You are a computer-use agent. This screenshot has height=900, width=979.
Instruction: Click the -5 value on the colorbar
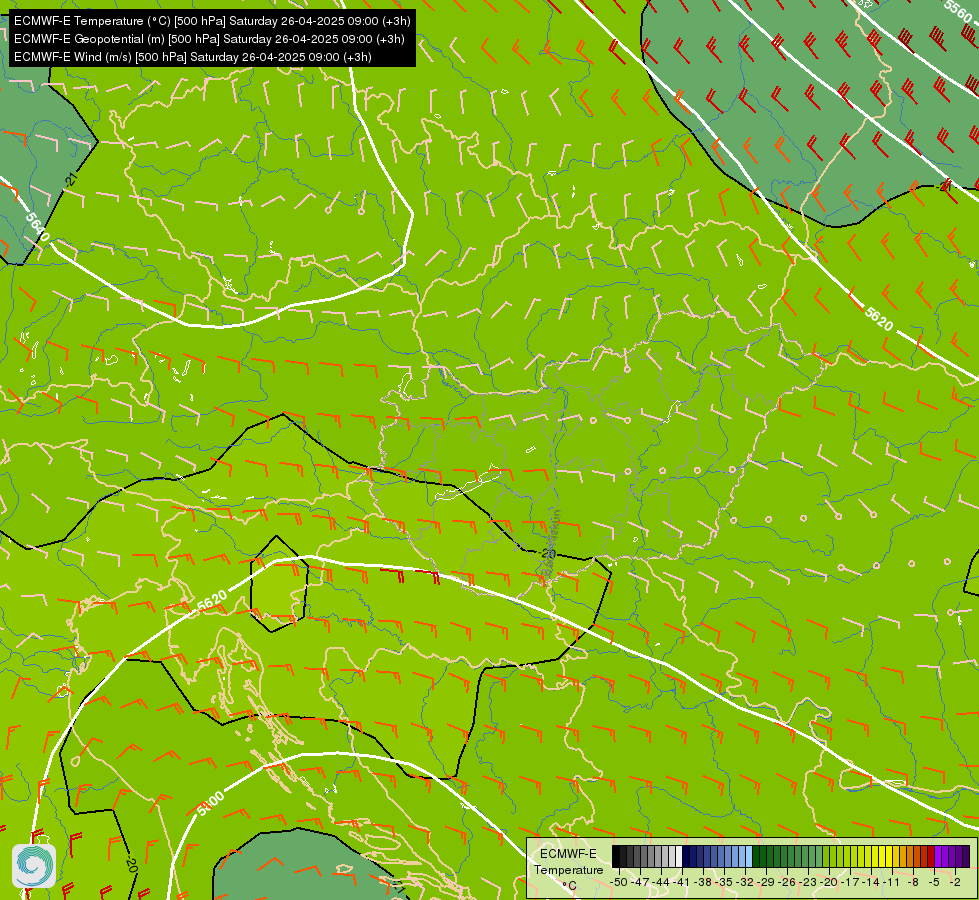934,882
